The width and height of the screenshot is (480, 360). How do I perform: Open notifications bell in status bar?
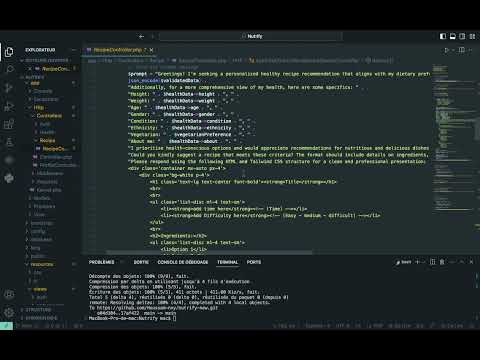pos(472,326)
